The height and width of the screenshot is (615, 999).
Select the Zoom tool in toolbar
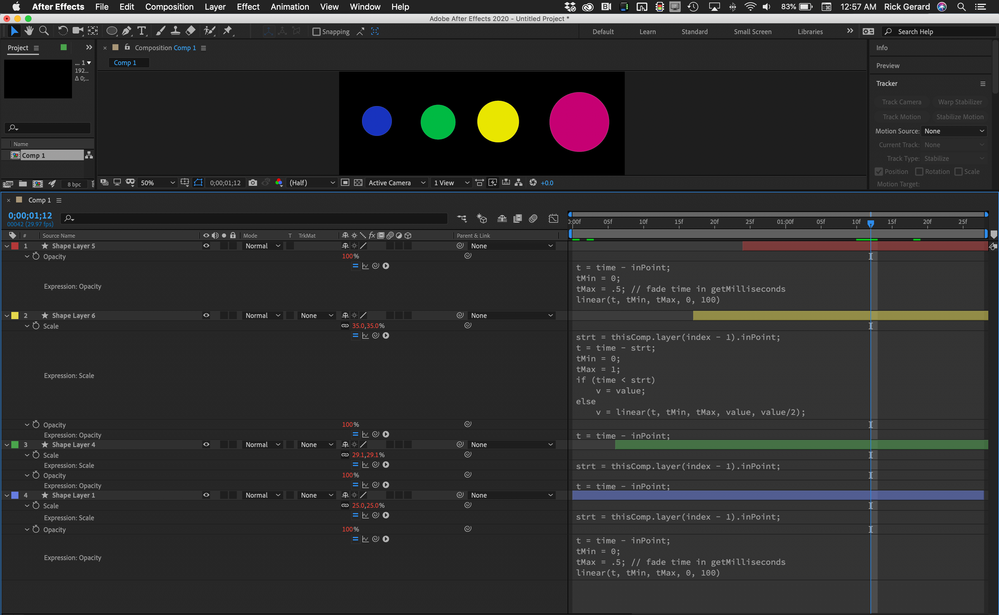coord(43,31)
